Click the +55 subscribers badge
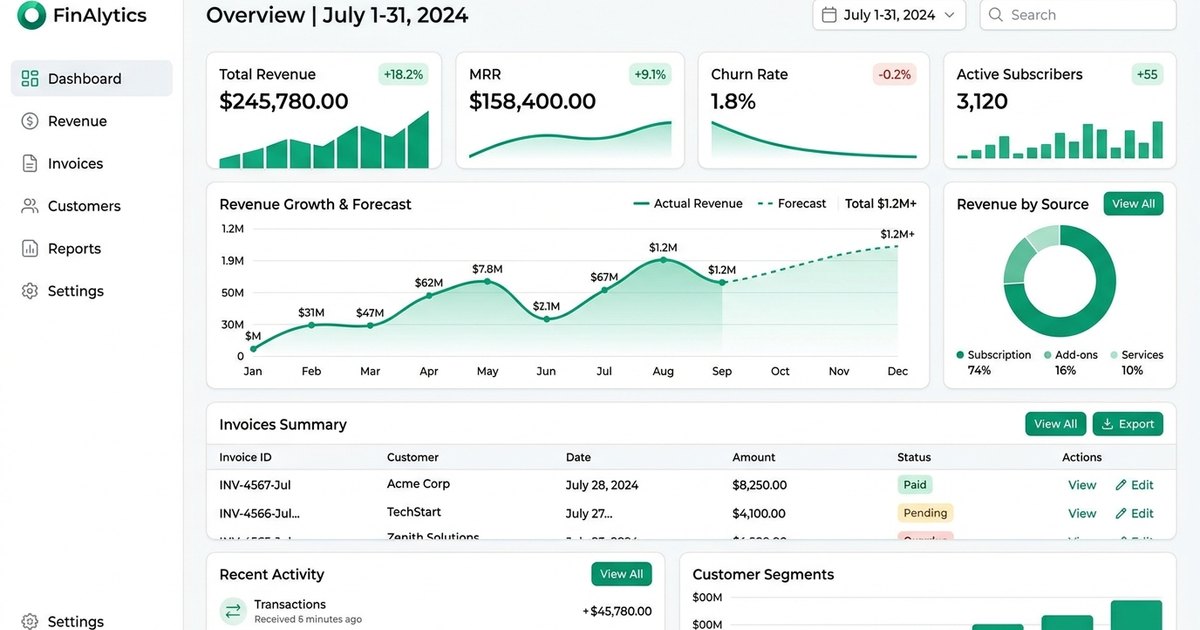The image size is (1200, 630). [x=1147, y=74]
